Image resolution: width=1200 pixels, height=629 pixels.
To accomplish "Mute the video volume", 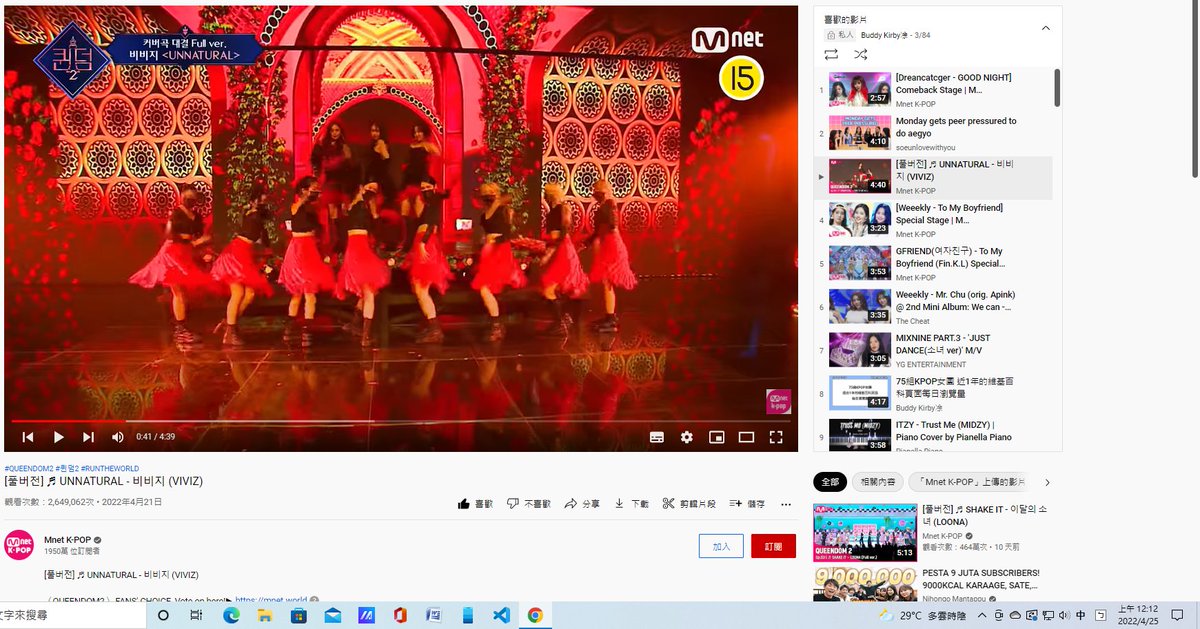I will click(x=118, y=437).
